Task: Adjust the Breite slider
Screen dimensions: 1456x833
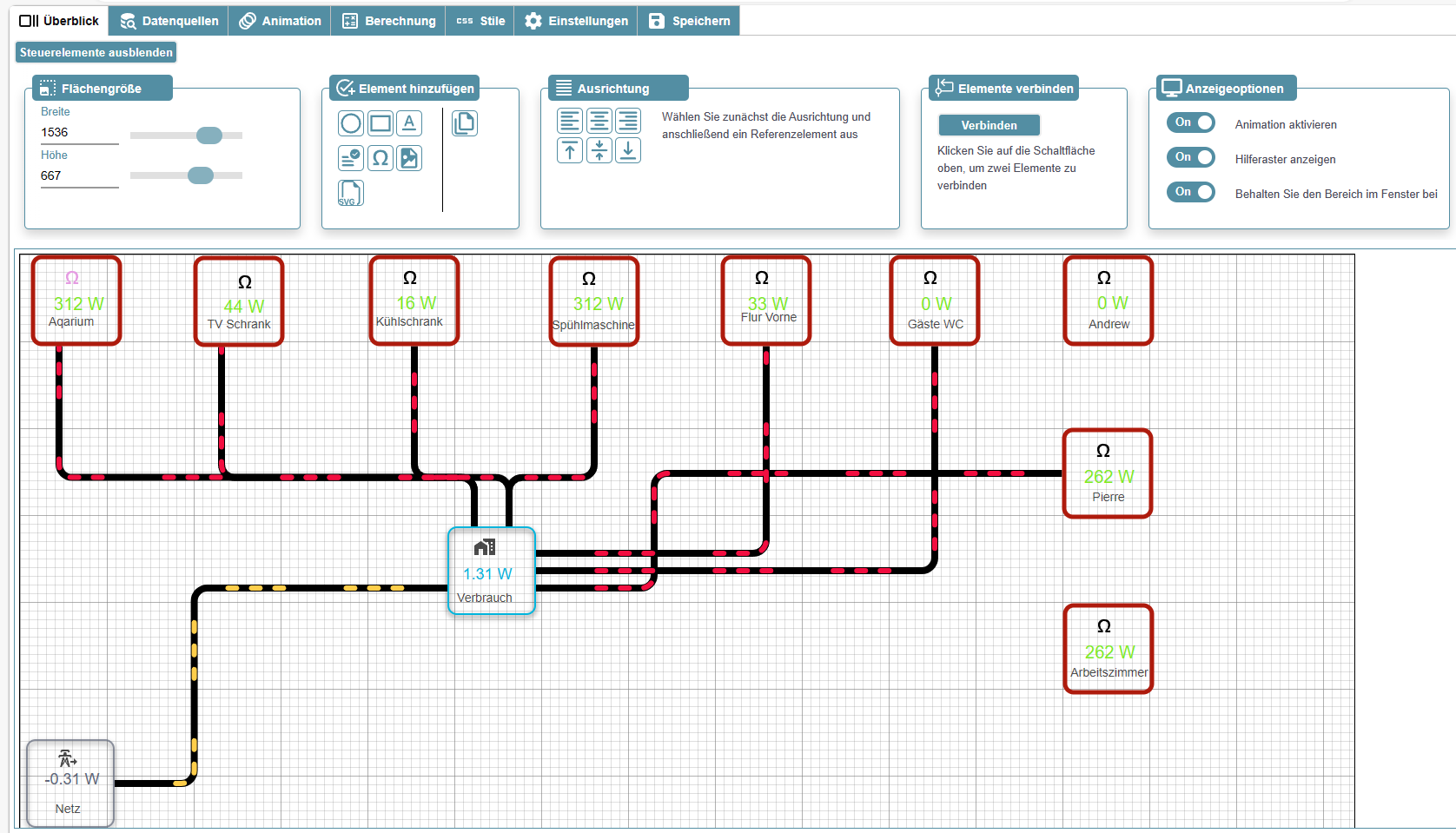Action: click(209, 136)
